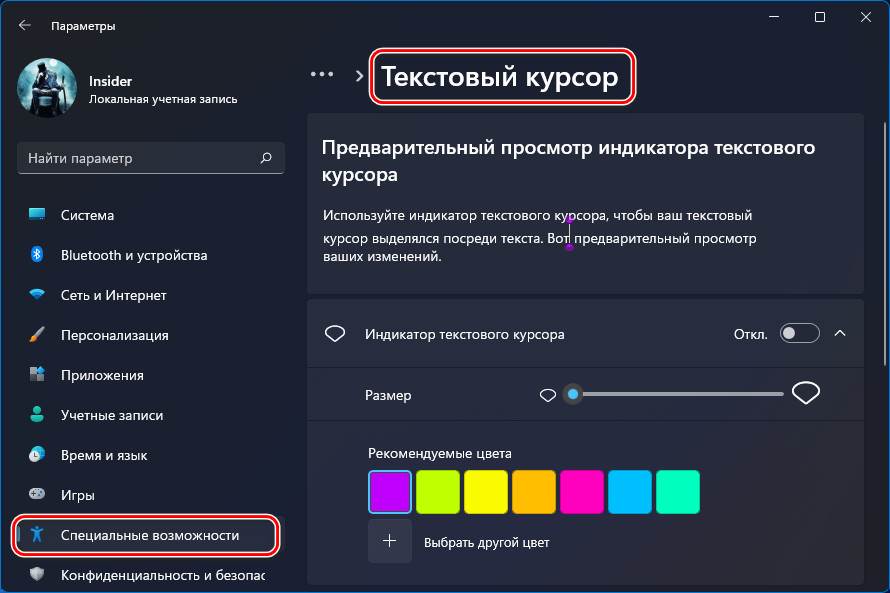The width and height of the screenshot is (890, 593).
Task: Collapse the Индикатор текстового курсора section
Action: (x=840, y=334)
